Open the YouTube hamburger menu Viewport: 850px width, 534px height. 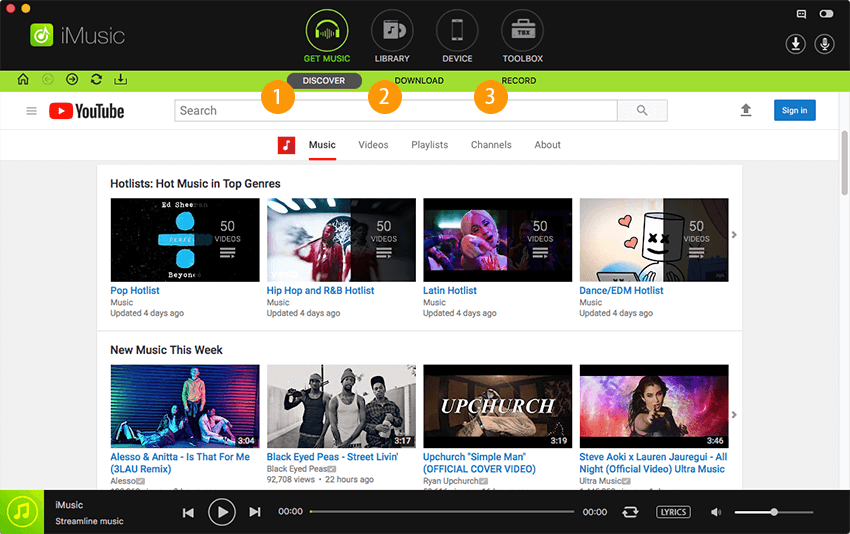pos(31,111)
